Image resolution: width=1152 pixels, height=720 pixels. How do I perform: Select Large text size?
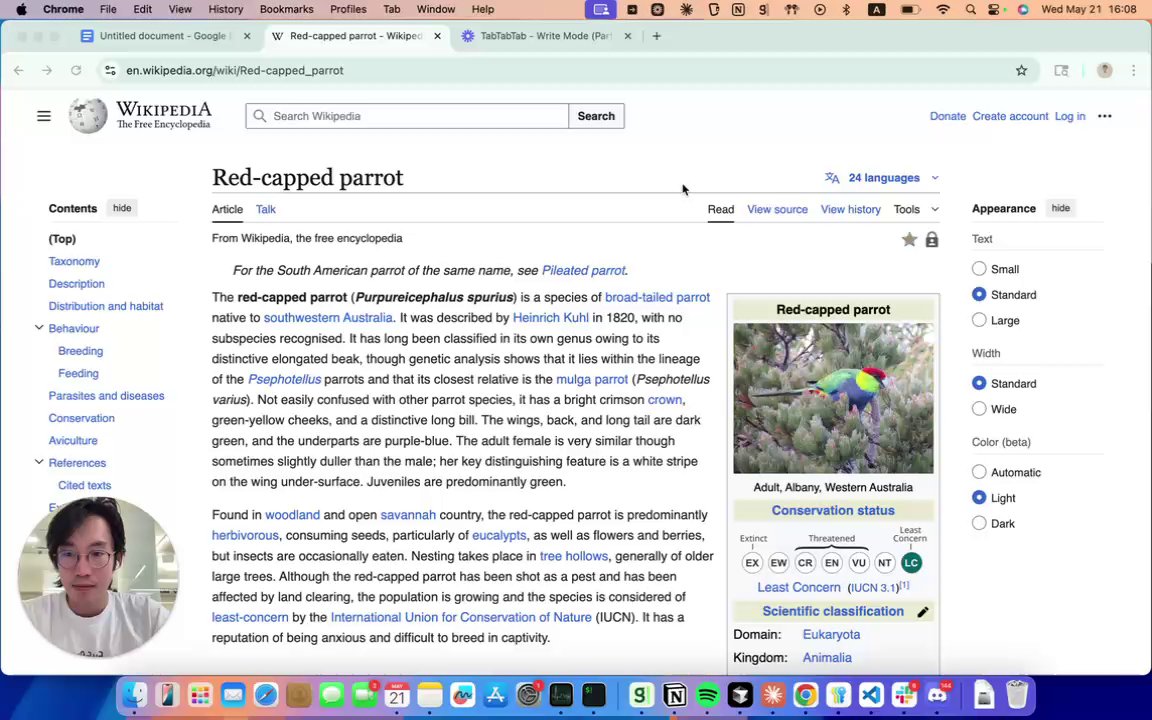[x=979, y=320]
